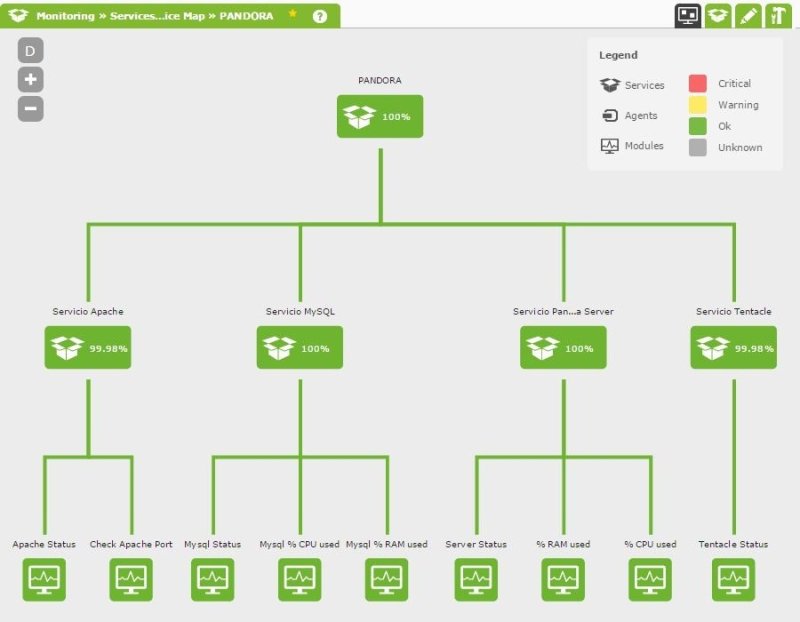Image resolution: width=800 pixels, height=622 pixels.
Task: Click the Mysql Status label text
Action: tap(213, 544)
